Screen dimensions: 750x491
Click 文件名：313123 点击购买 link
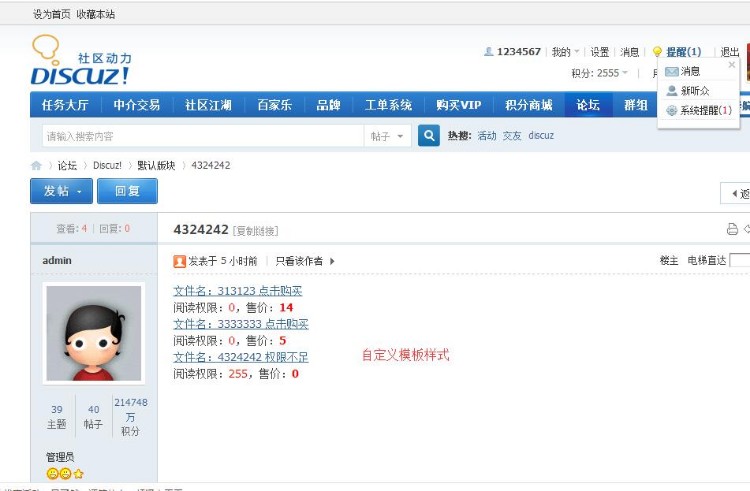click(238, 291)
